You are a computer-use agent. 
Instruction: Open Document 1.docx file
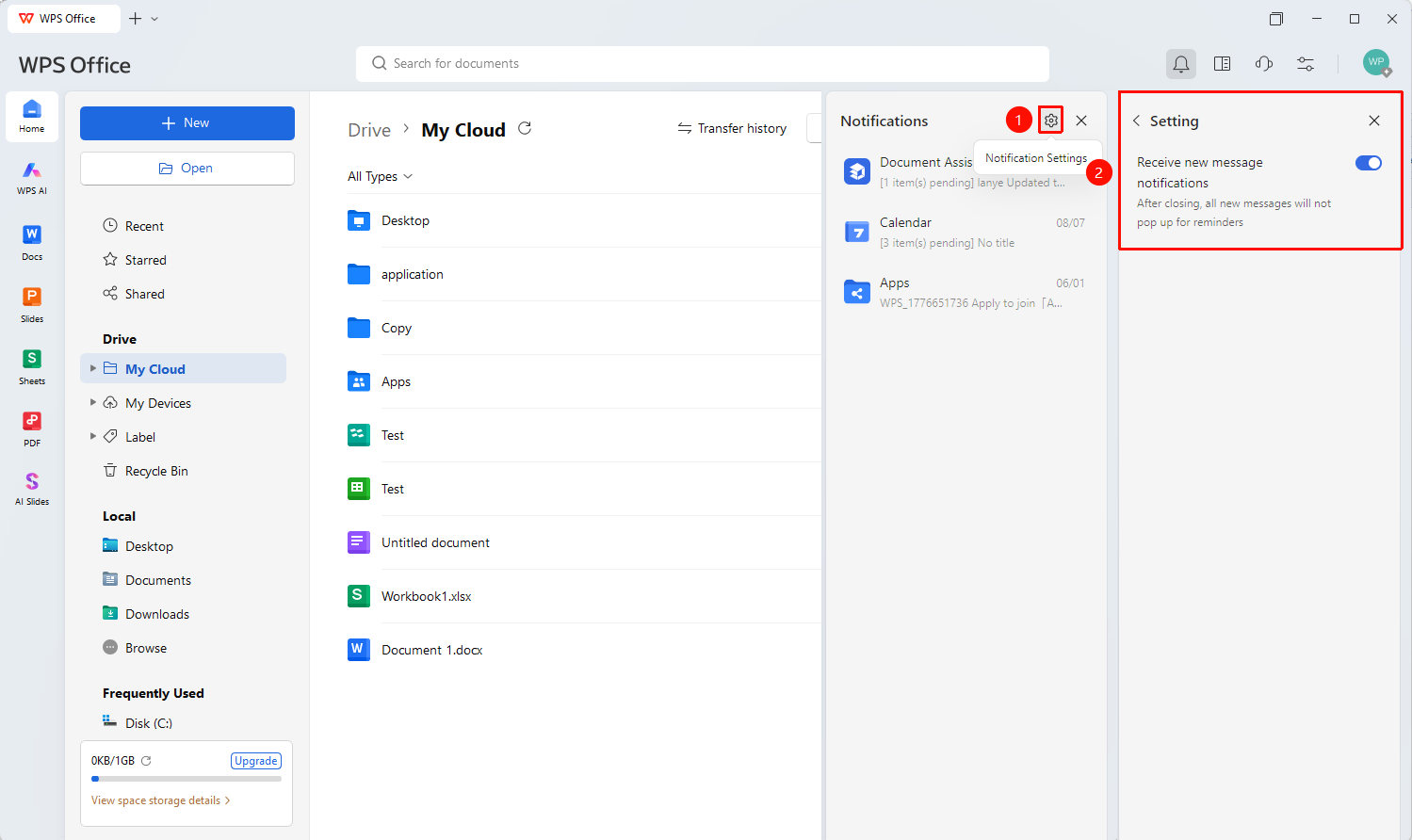pos(431,650)
